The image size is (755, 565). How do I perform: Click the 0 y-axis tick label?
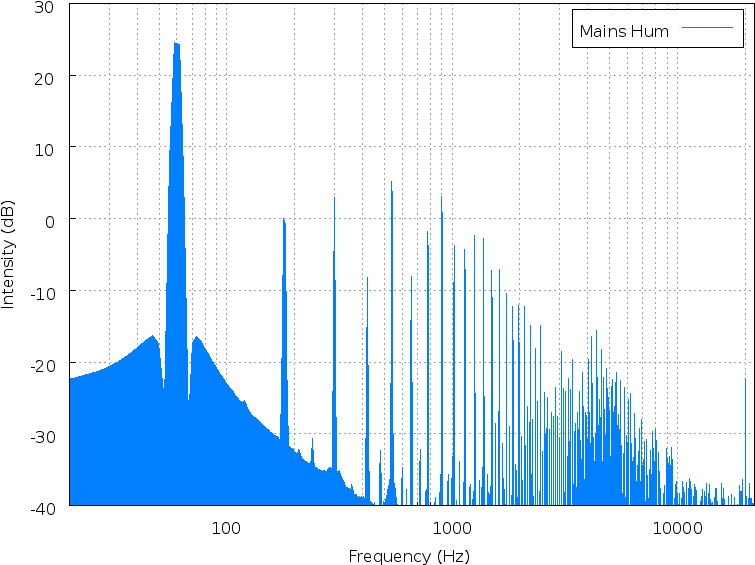[50, 222]
